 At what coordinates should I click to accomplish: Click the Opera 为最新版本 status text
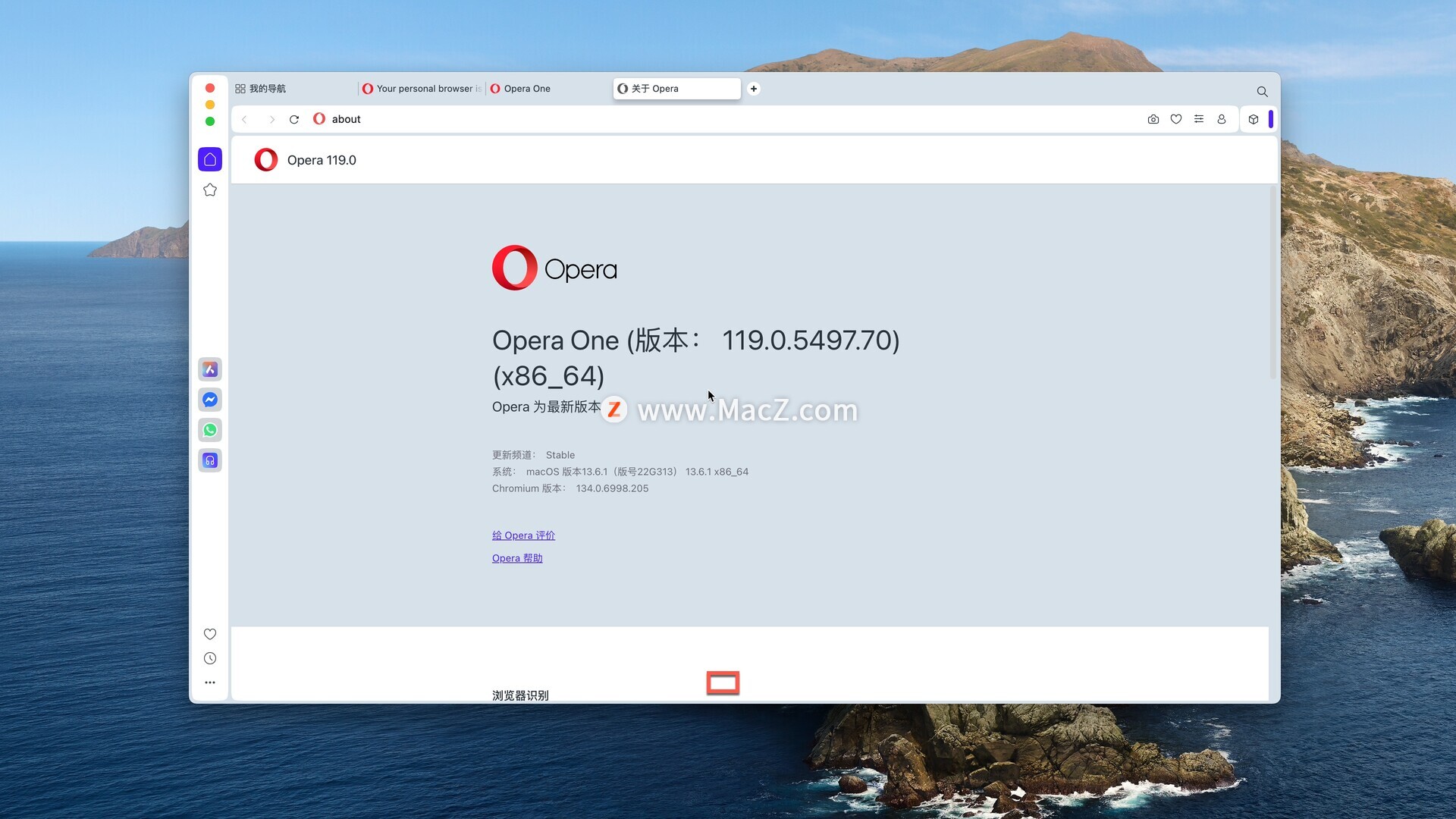pos(546,407)
